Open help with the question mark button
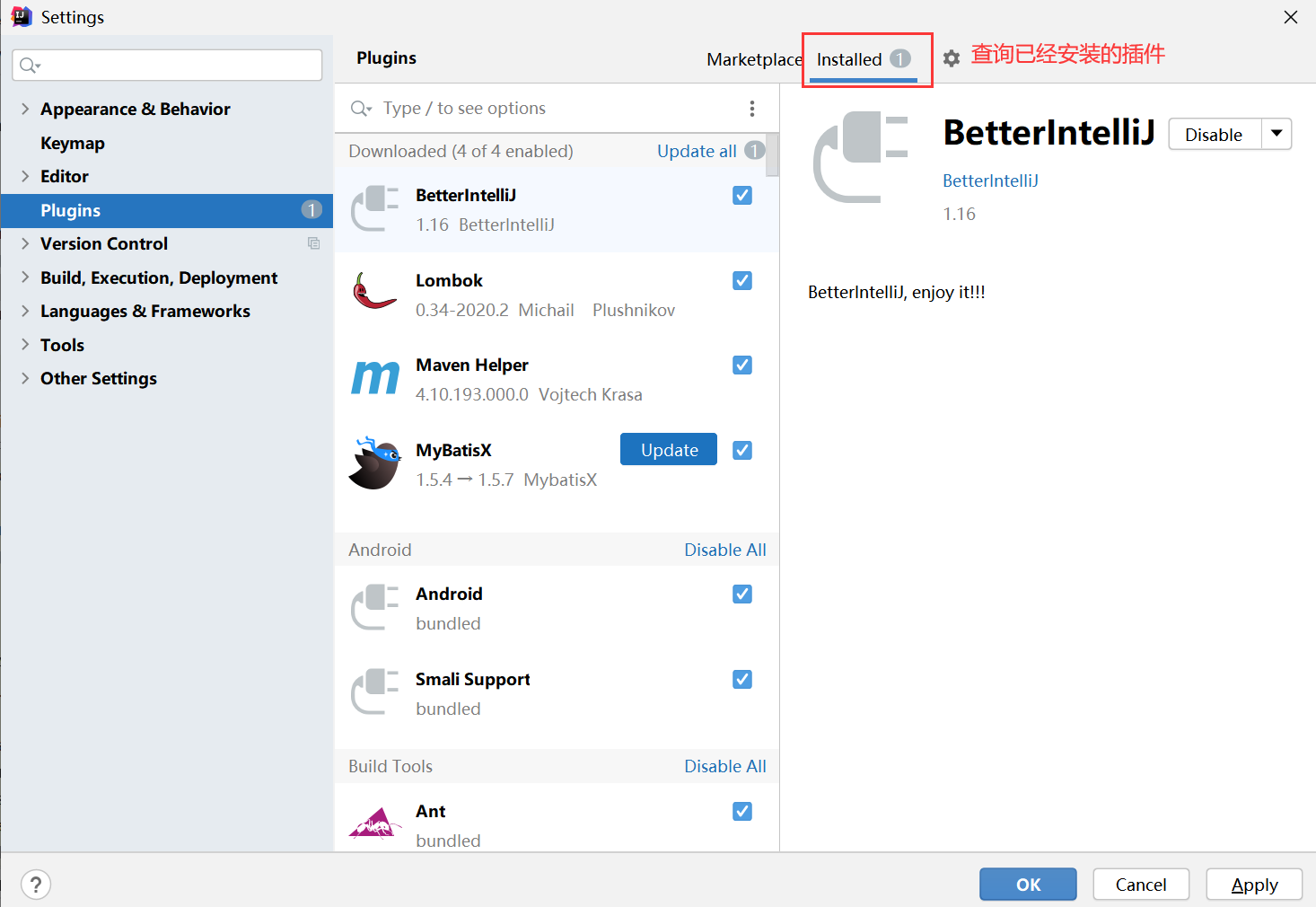 point(36,885)
